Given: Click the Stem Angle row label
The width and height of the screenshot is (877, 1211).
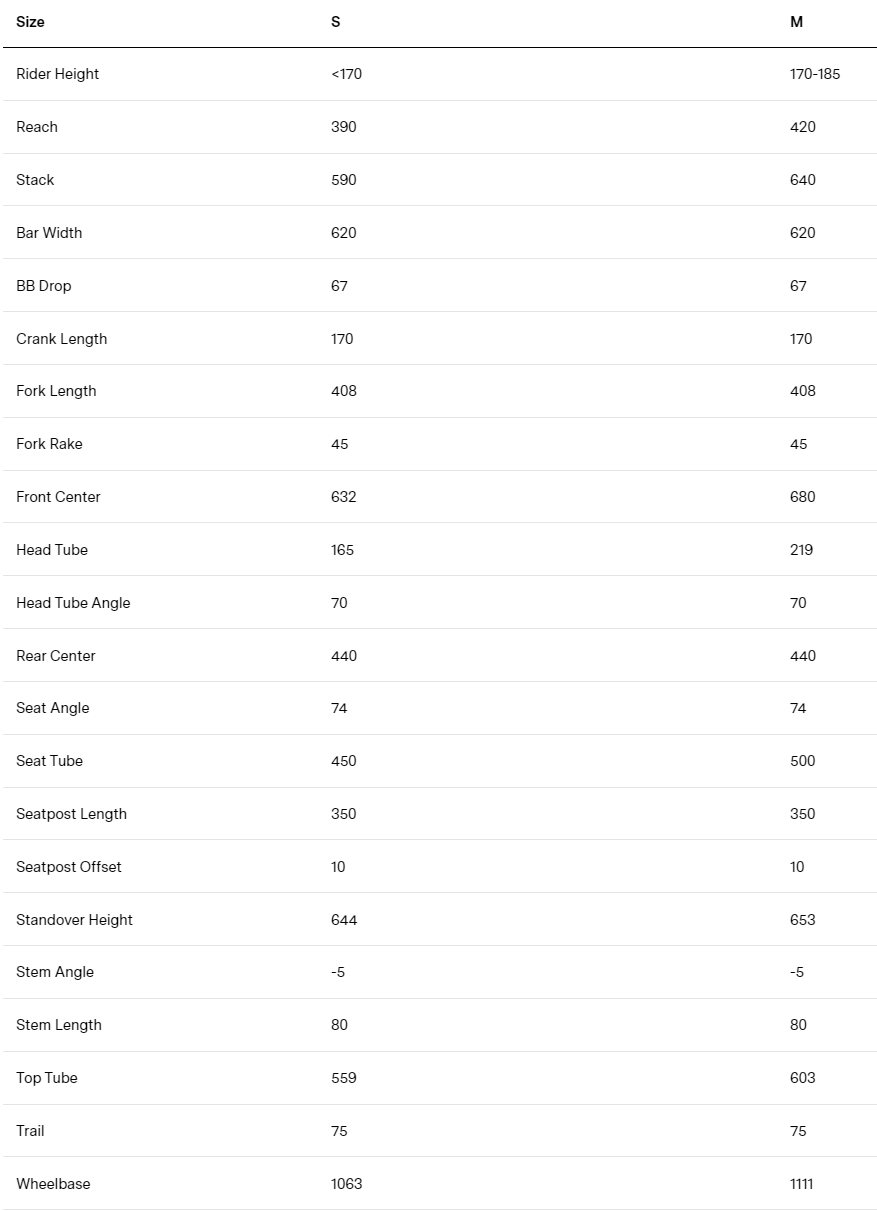Looking at the screenshot, I should pyautogui.click(x=54, y=972).
